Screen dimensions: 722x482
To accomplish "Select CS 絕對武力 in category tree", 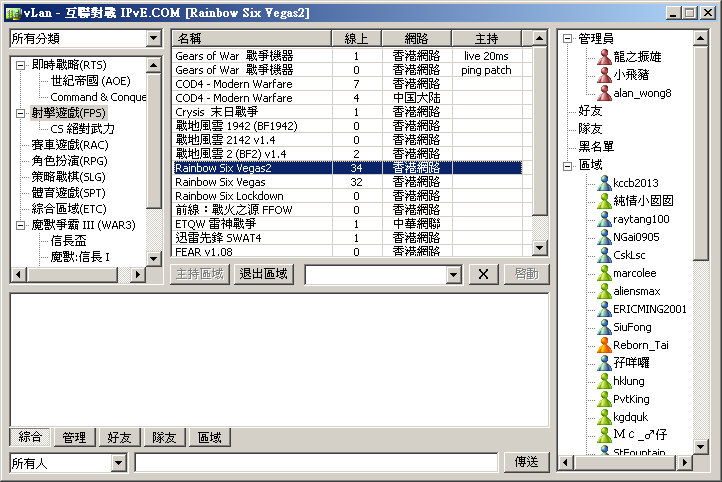I will [82, 129].
